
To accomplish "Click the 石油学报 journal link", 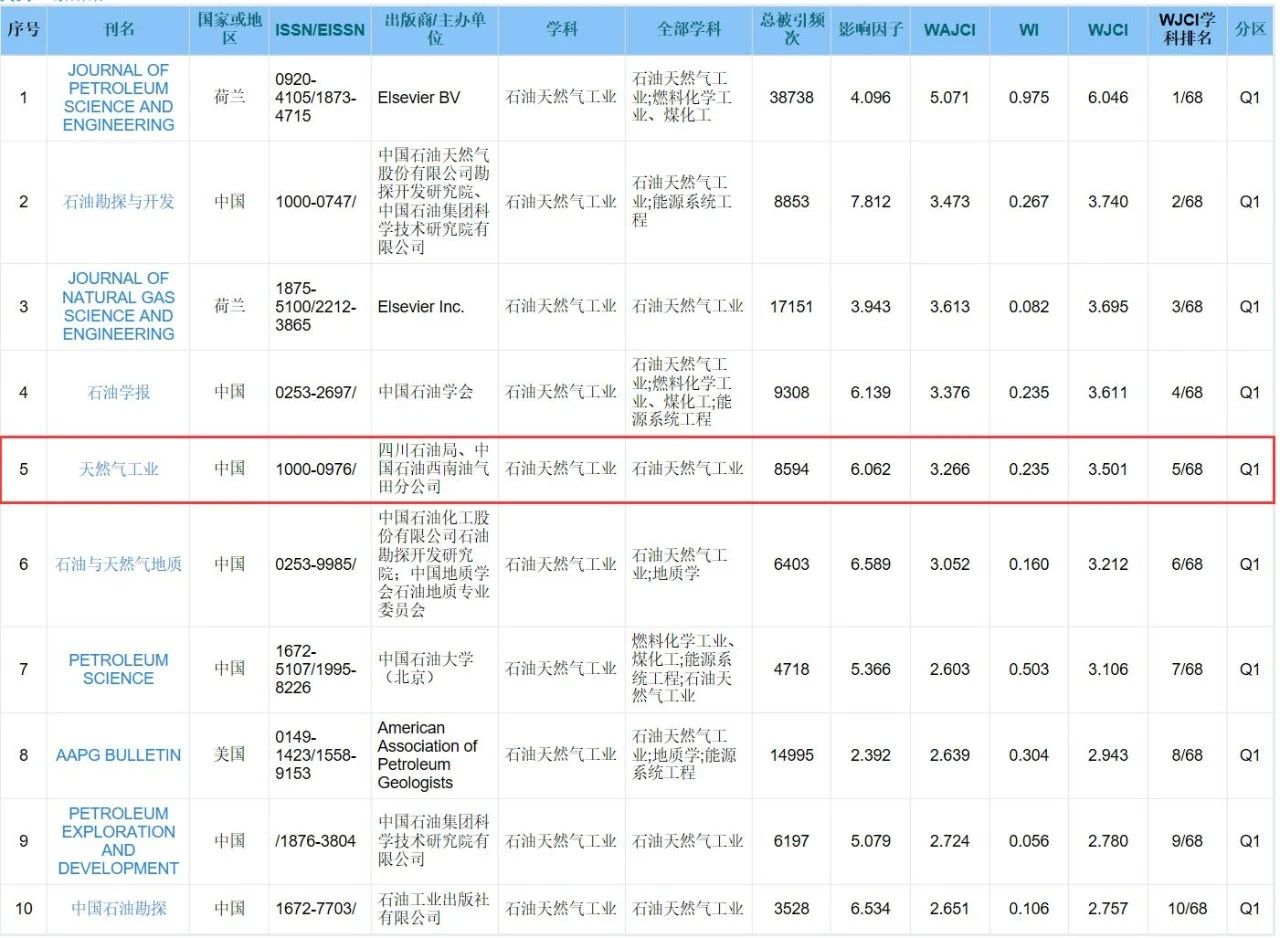I will click(x=118, y=392).
